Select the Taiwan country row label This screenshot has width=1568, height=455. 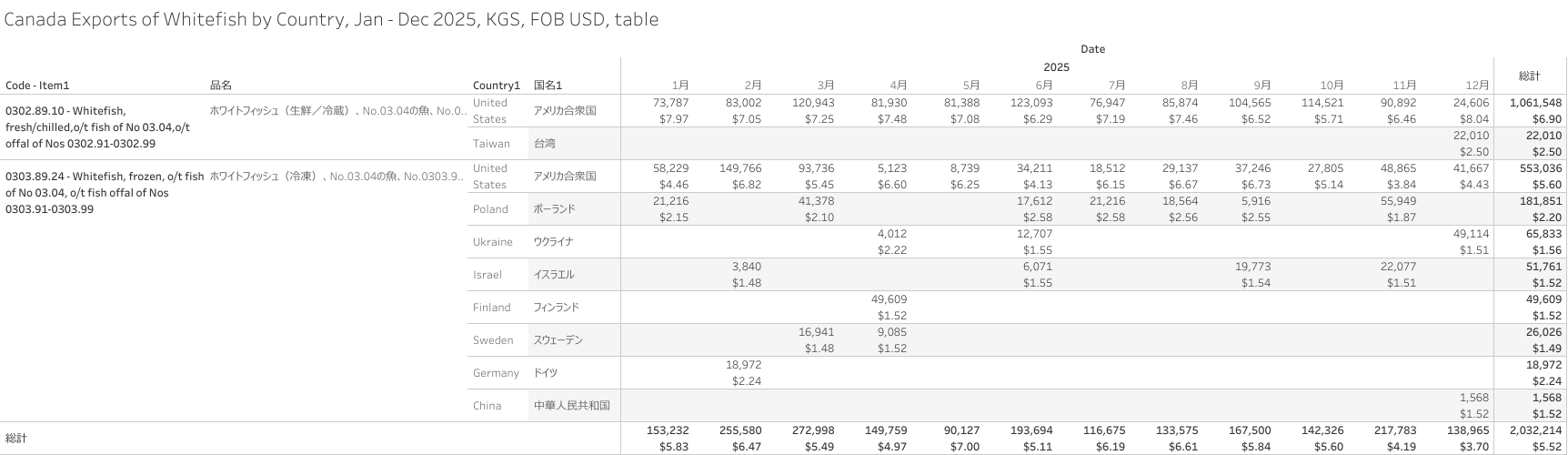click(491, 144)
